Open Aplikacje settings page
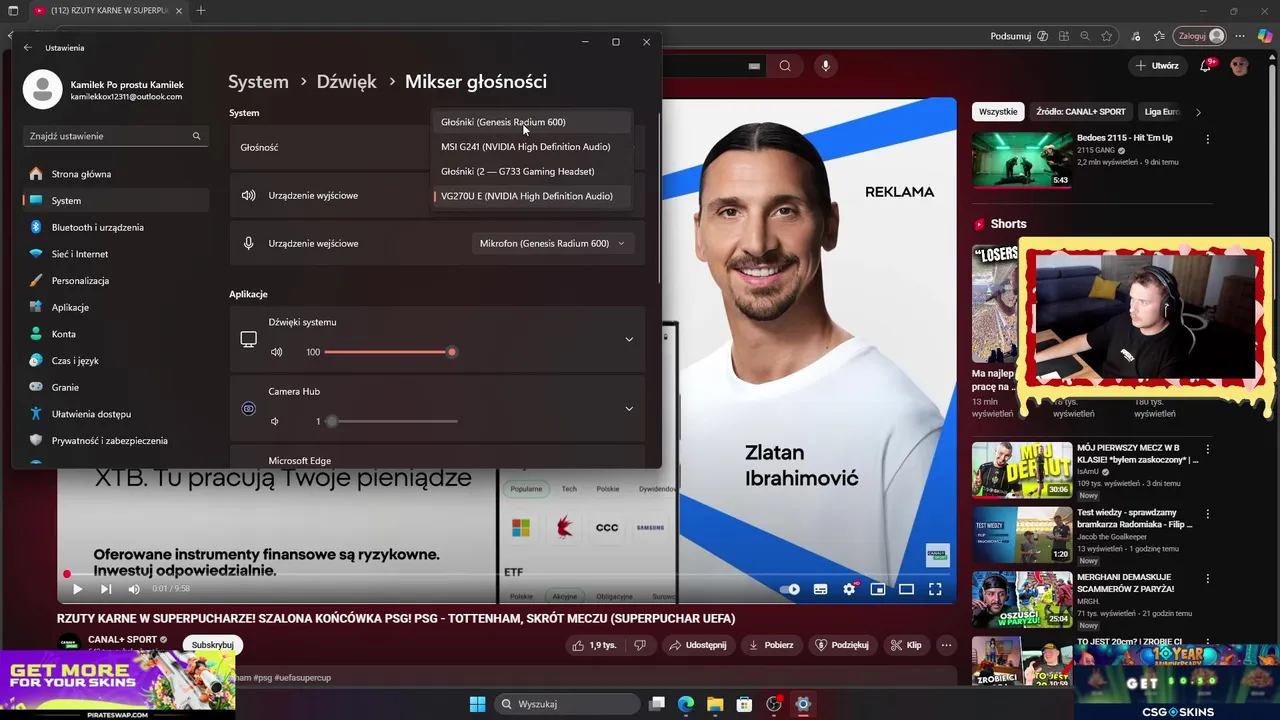1280x720 pixels. [x=115, y=307]
